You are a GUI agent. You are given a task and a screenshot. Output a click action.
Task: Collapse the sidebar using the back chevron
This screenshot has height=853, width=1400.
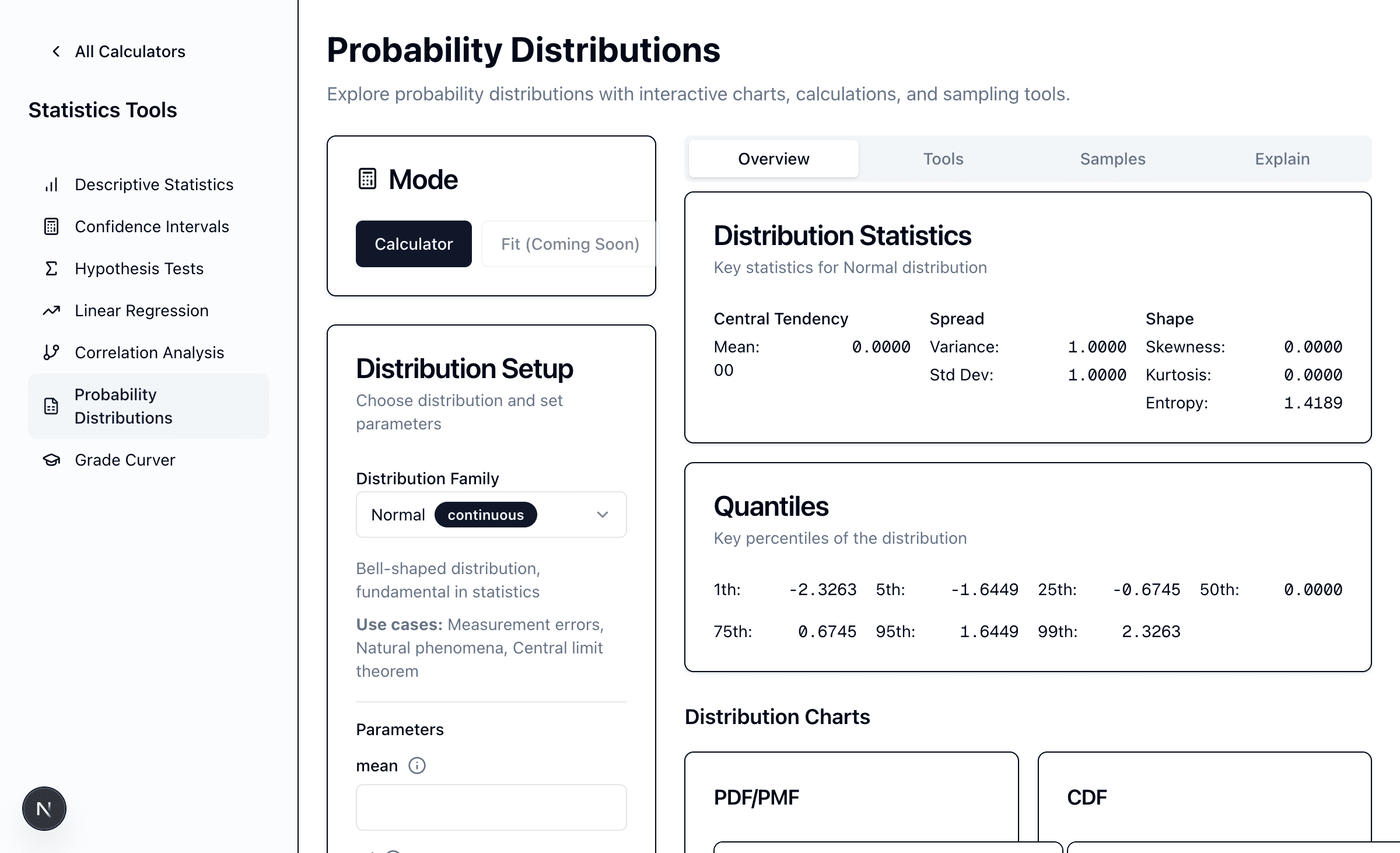55,51
